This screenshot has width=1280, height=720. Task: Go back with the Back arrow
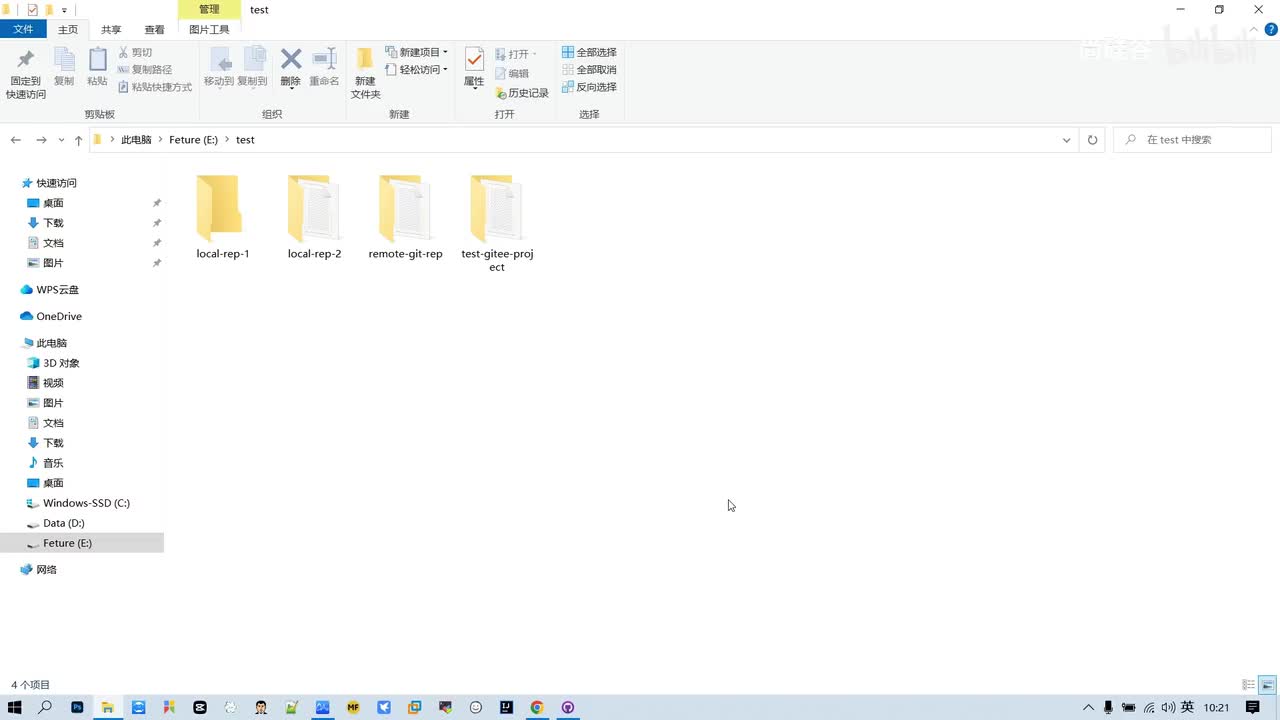[16, 140]
